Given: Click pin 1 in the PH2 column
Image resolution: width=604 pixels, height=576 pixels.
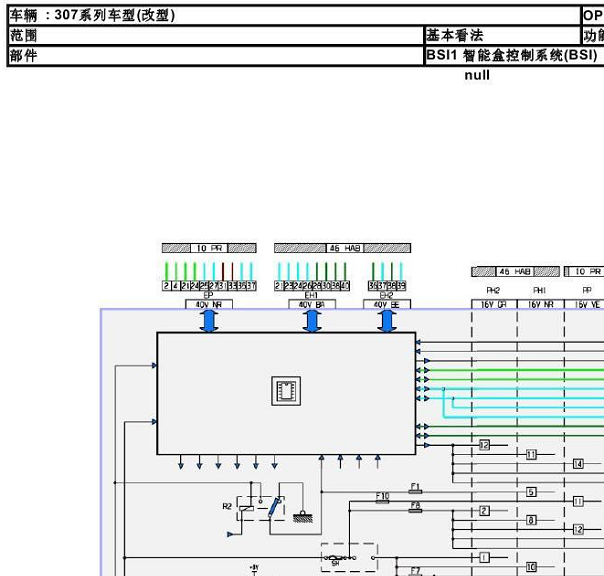Looking at the screenshot, I should click(484, 558).
